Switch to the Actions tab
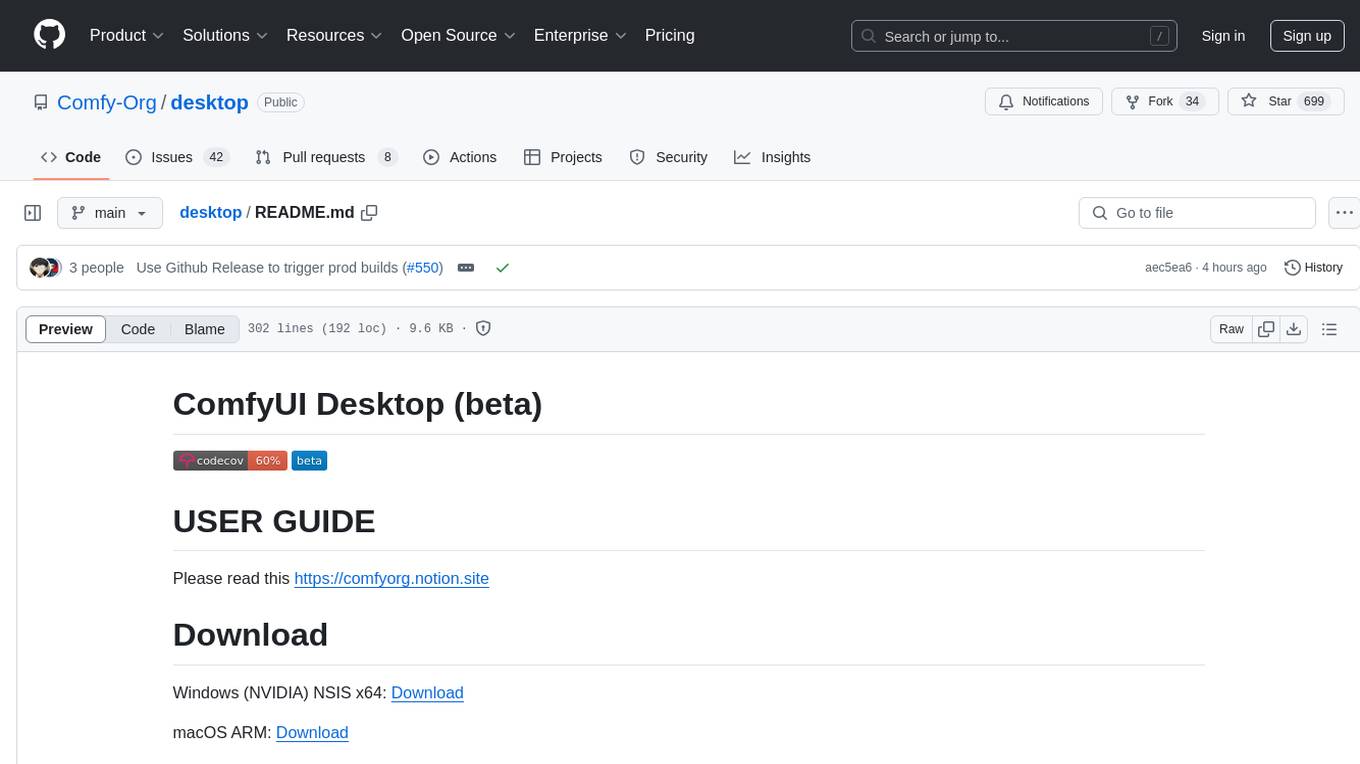The height and width of the screenshot is (764, 1360). tap(460, 157)
